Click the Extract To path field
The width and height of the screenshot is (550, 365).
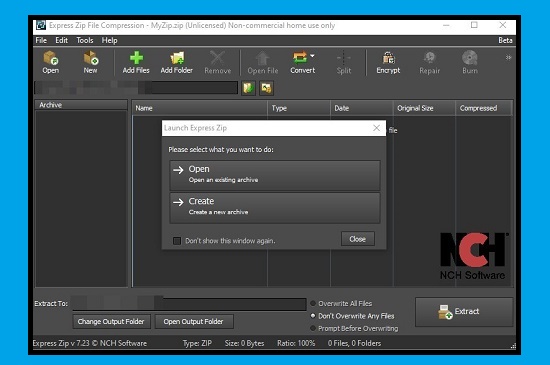(x=189, y=304)
